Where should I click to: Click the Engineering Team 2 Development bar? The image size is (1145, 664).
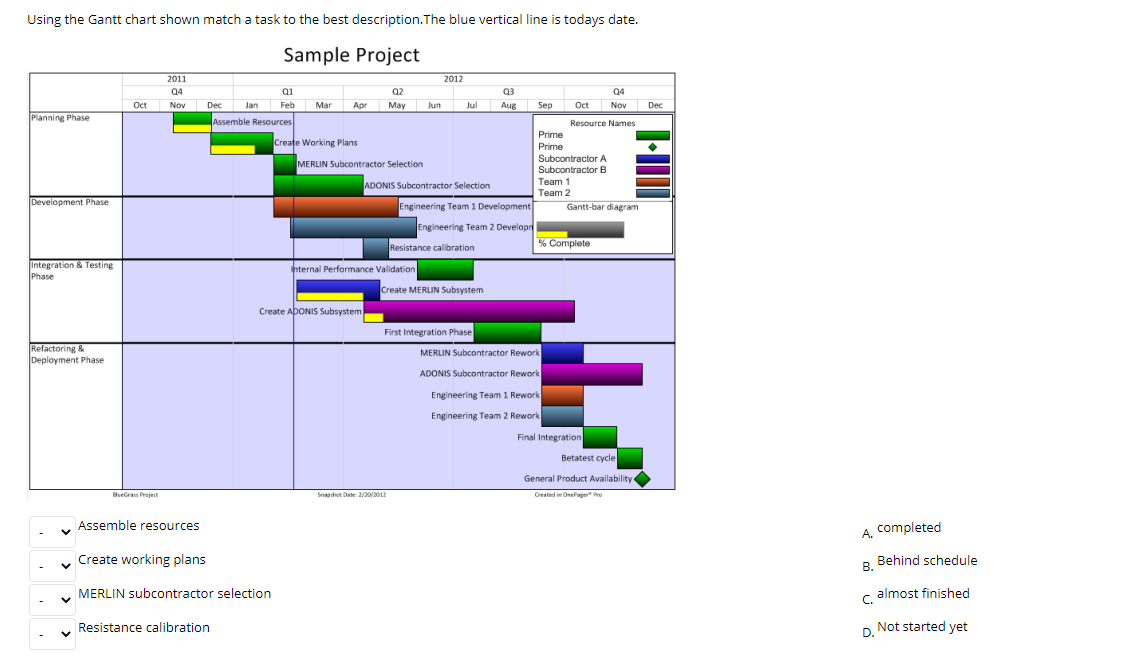355,226
